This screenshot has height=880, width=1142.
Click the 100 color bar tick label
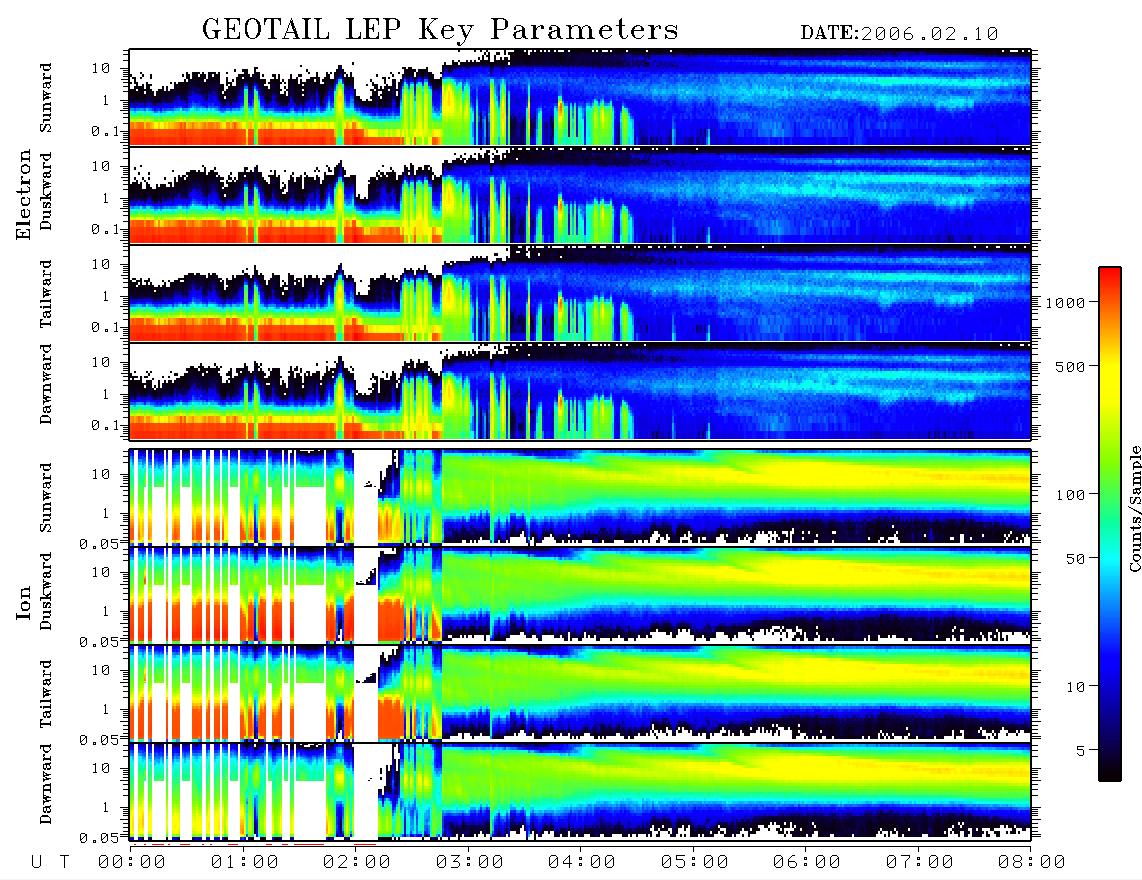coord(1071,495)
